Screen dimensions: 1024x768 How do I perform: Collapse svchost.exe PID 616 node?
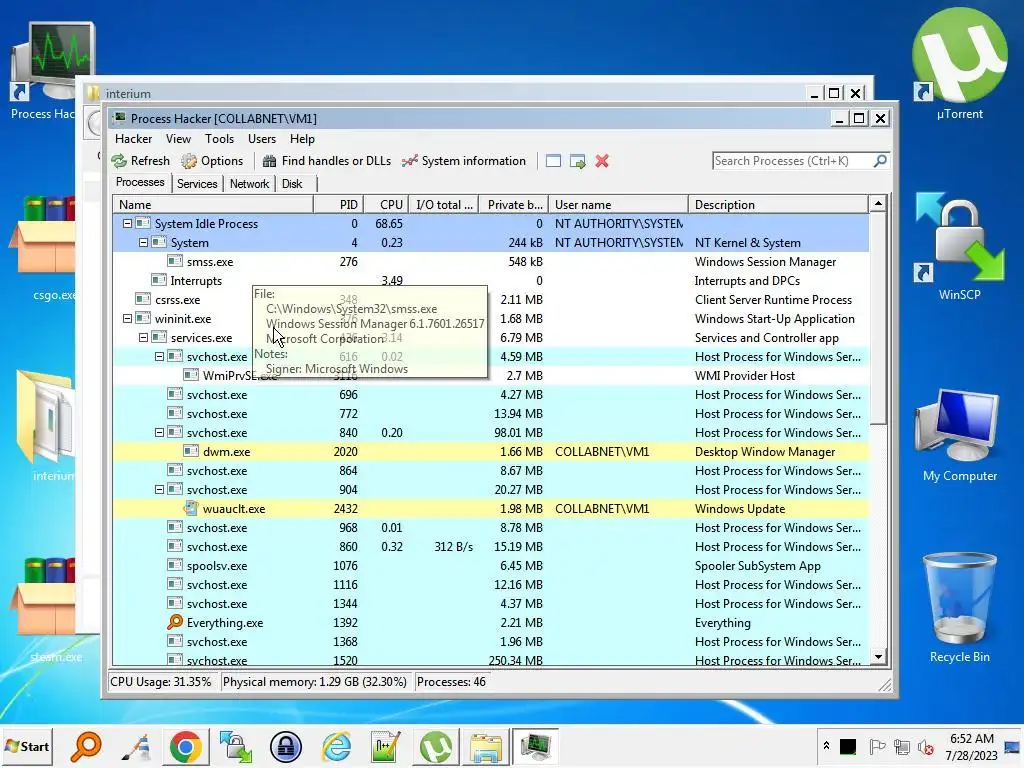[159, 357]
